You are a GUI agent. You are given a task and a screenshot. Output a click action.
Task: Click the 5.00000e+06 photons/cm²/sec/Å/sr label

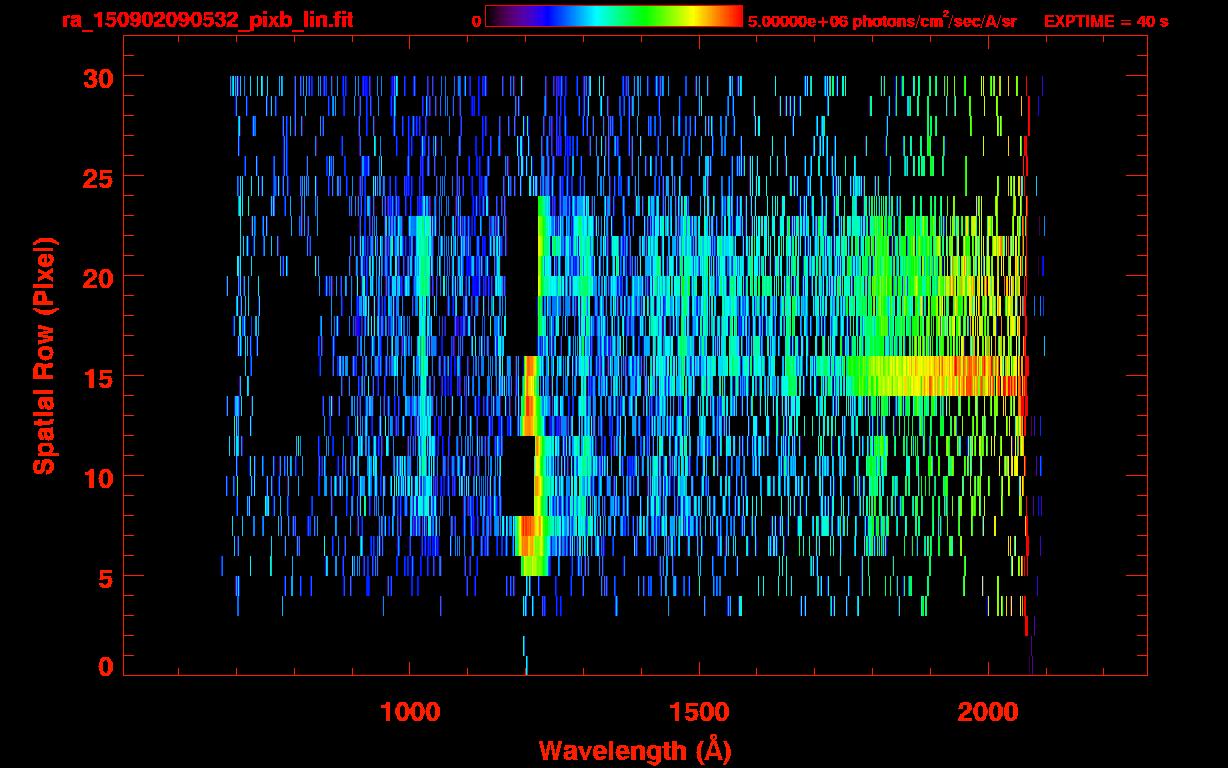(x=882, y=20)
